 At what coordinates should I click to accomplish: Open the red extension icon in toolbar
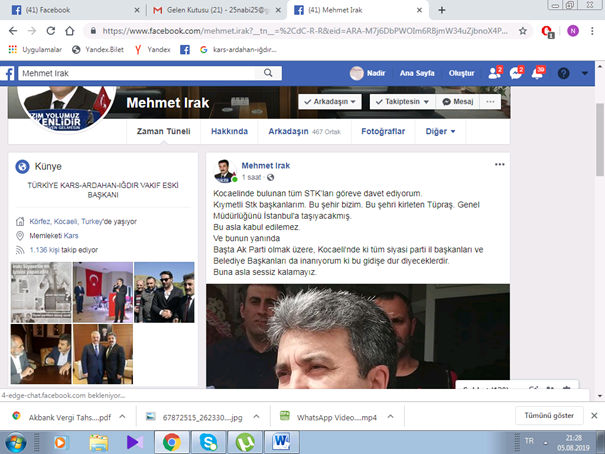[x=548, y=31]
